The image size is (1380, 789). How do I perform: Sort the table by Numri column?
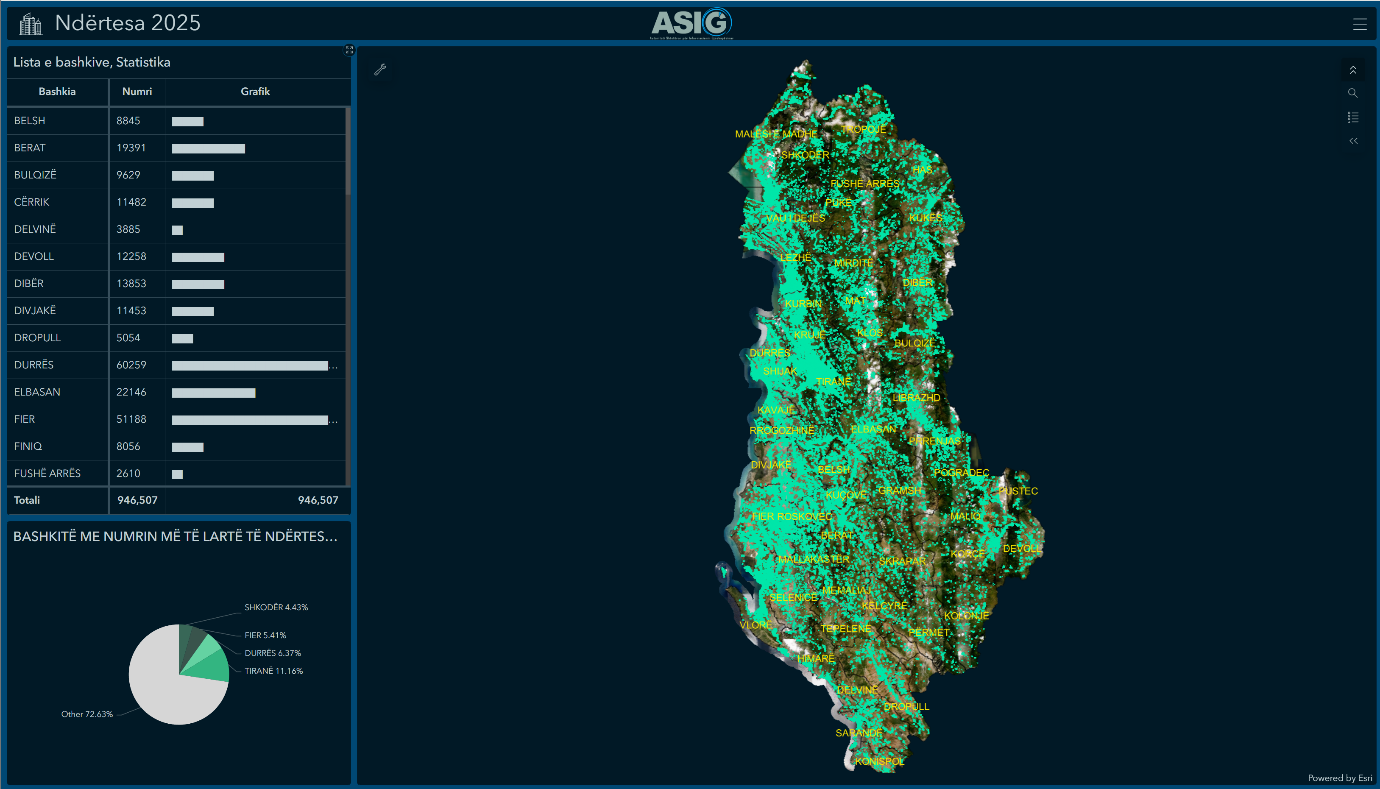pos(137,92)
